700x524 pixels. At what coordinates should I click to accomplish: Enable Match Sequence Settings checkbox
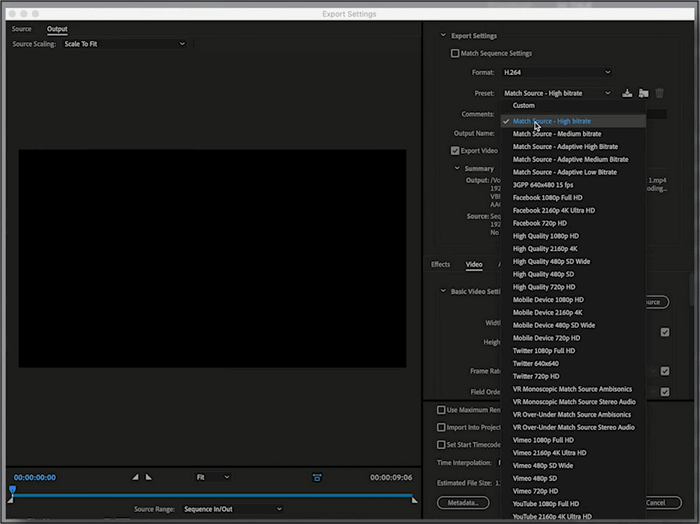click(456, 53)
